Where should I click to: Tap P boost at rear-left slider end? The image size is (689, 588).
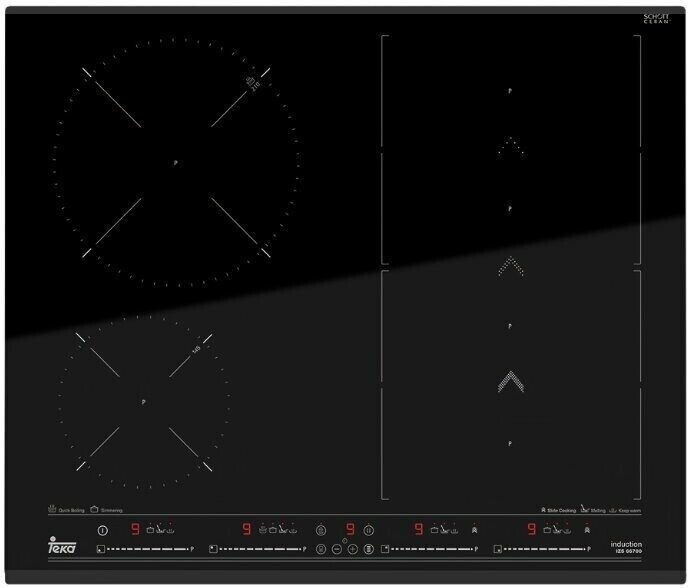[x=305, y=549]
